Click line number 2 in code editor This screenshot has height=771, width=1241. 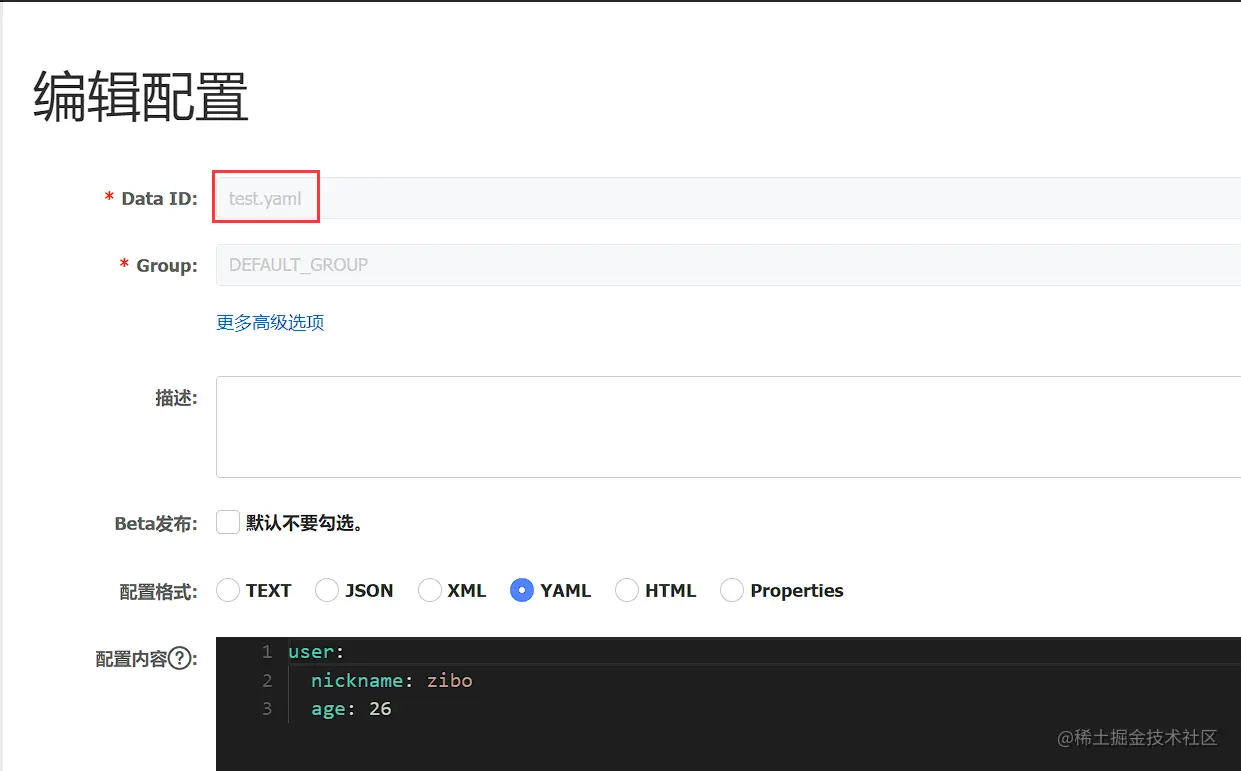[267, 680]
